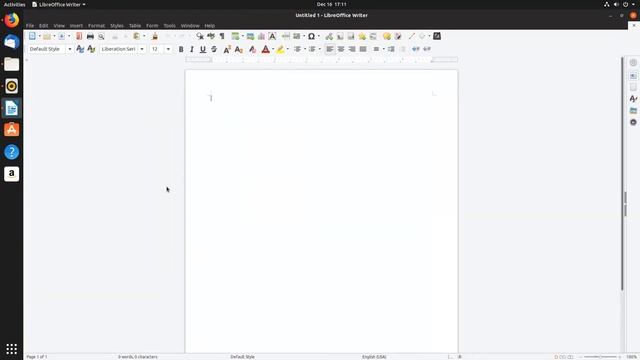Toggle Italic formatting
The height and width of the screenshot is (360, 640).
point(192,49)
